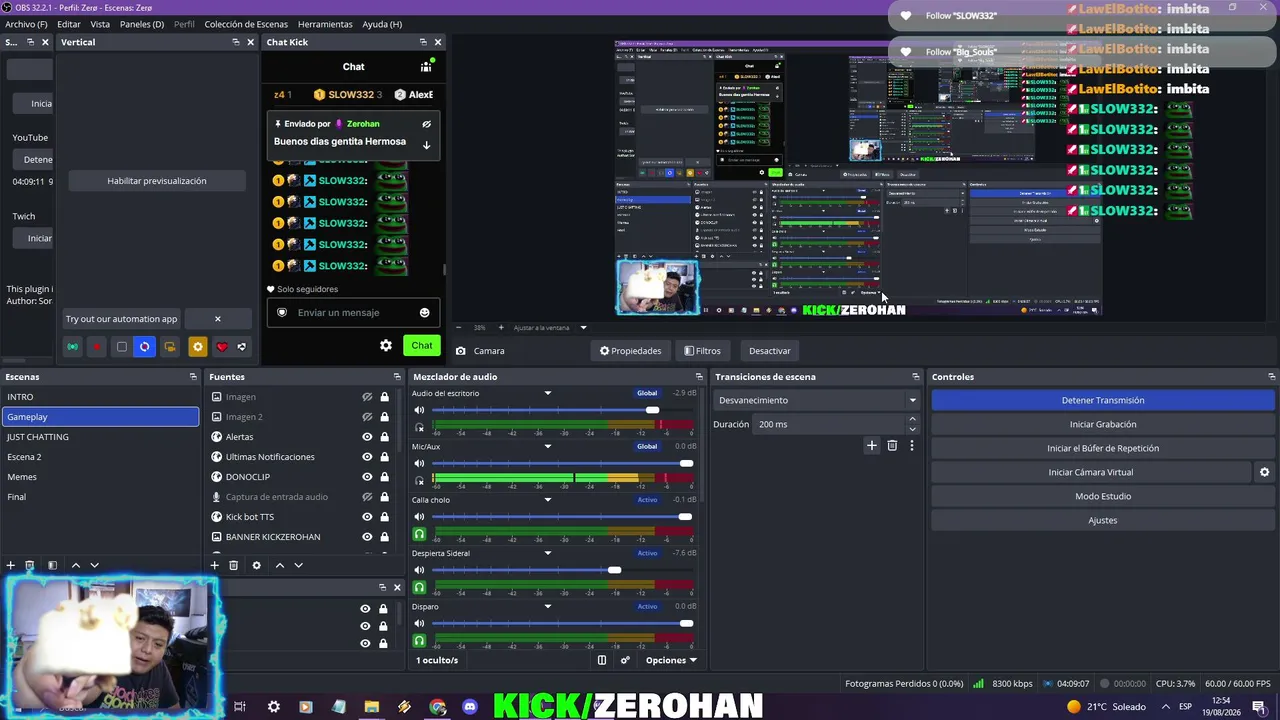Open the Herramientas menu
Image resolution: width=1280 pixels, height=720 pixels.
[325, 24]
